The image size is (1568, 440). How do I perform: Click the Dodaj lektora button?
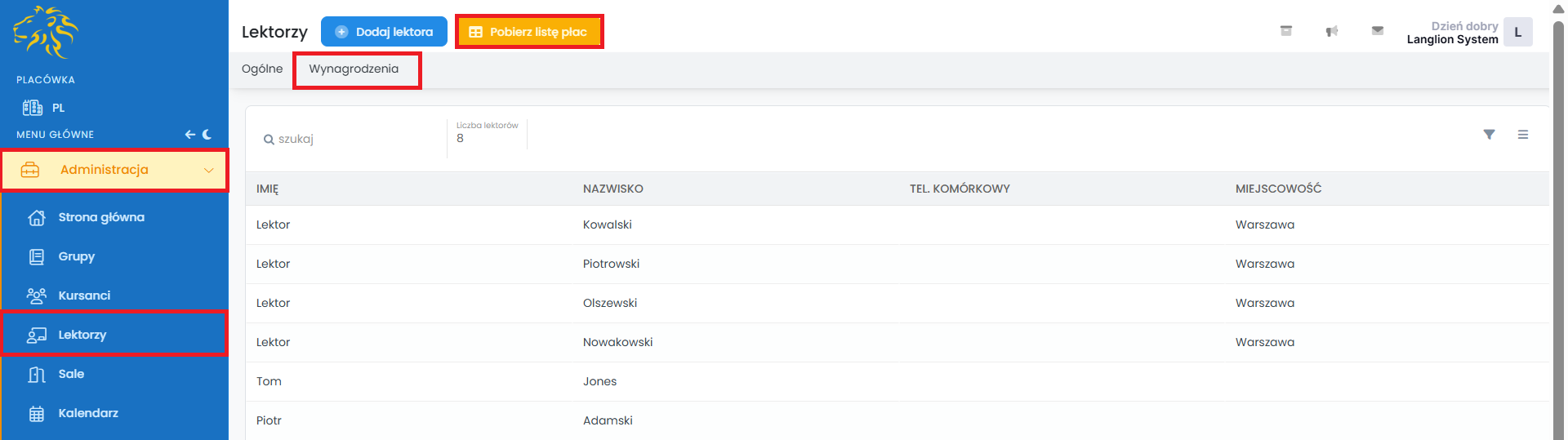[384, 32]
